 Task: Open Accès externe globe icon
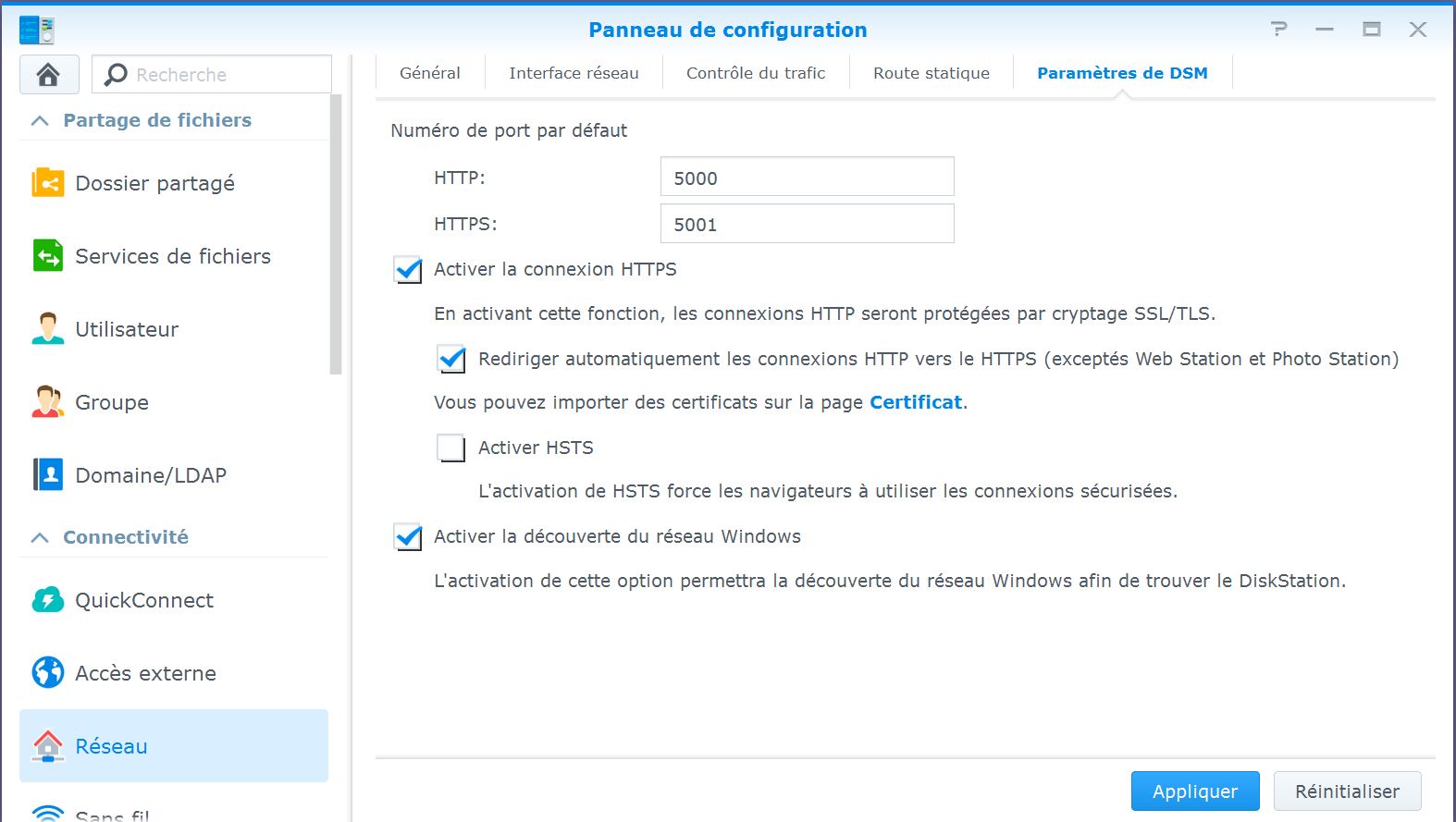click(x=48, y=673)
